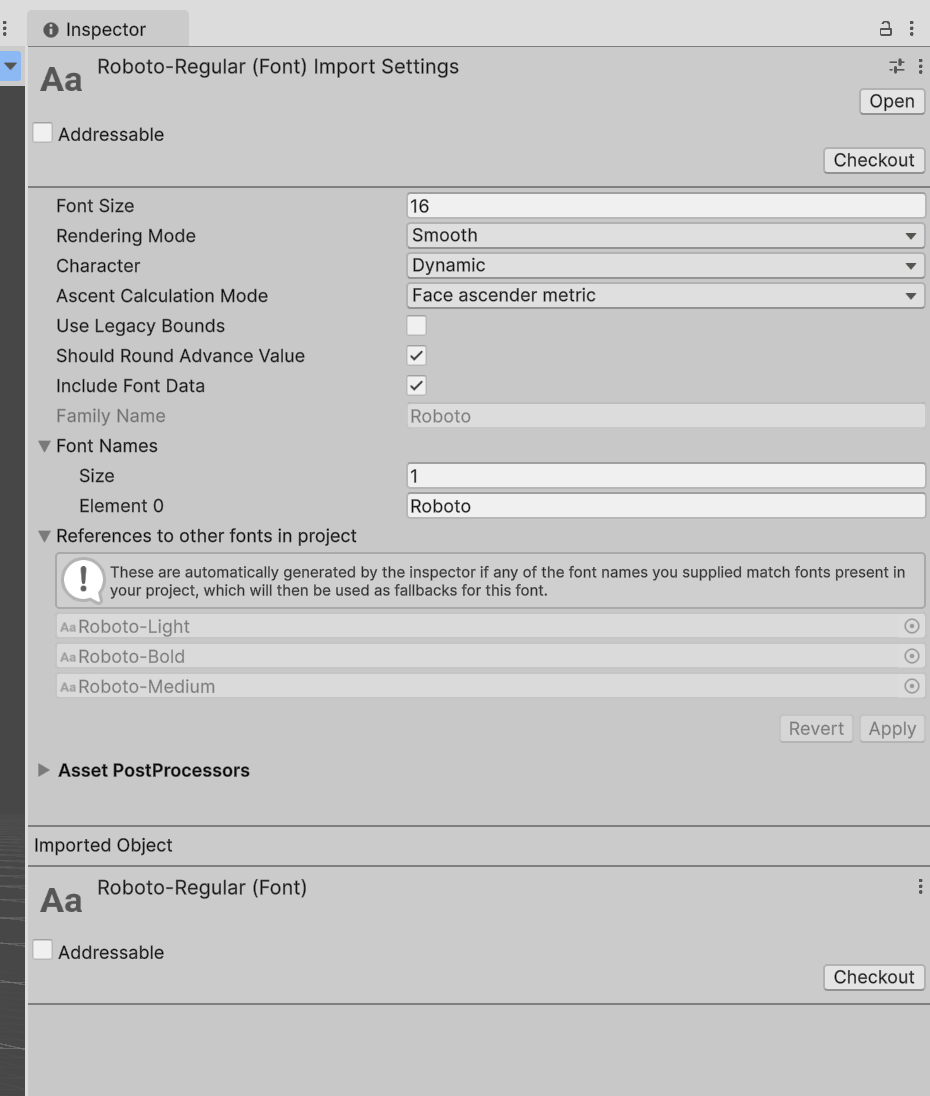Open the Inspector lock icon at top right

pyautogui.click(x=884, y=29)
